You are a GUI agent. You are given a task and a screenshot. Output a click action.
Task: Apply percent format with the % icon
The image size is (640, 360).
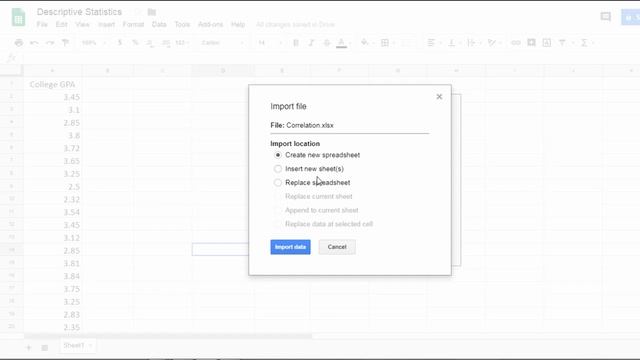[135, 42]
